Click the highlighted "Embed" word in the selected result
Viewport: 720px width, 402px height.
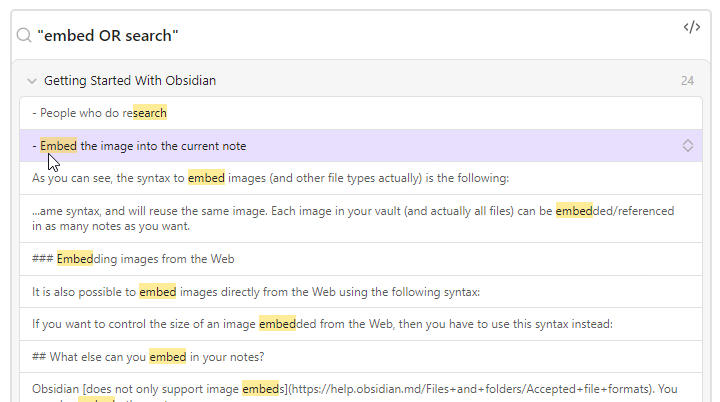point(58,146)
